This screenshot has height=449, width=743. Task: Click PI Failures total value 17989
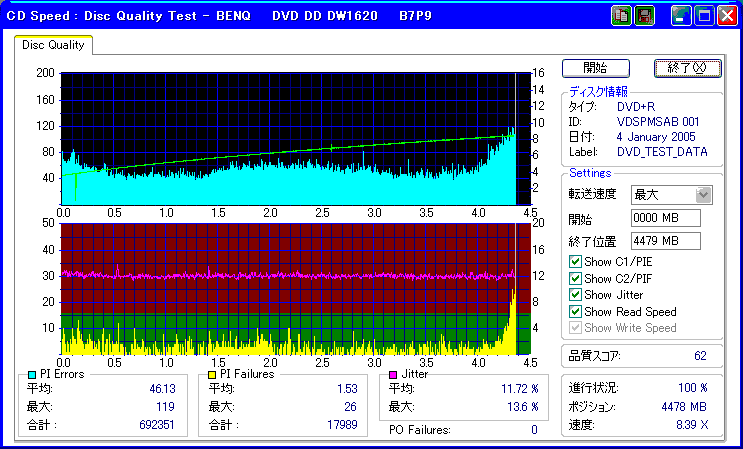(342, 425)
